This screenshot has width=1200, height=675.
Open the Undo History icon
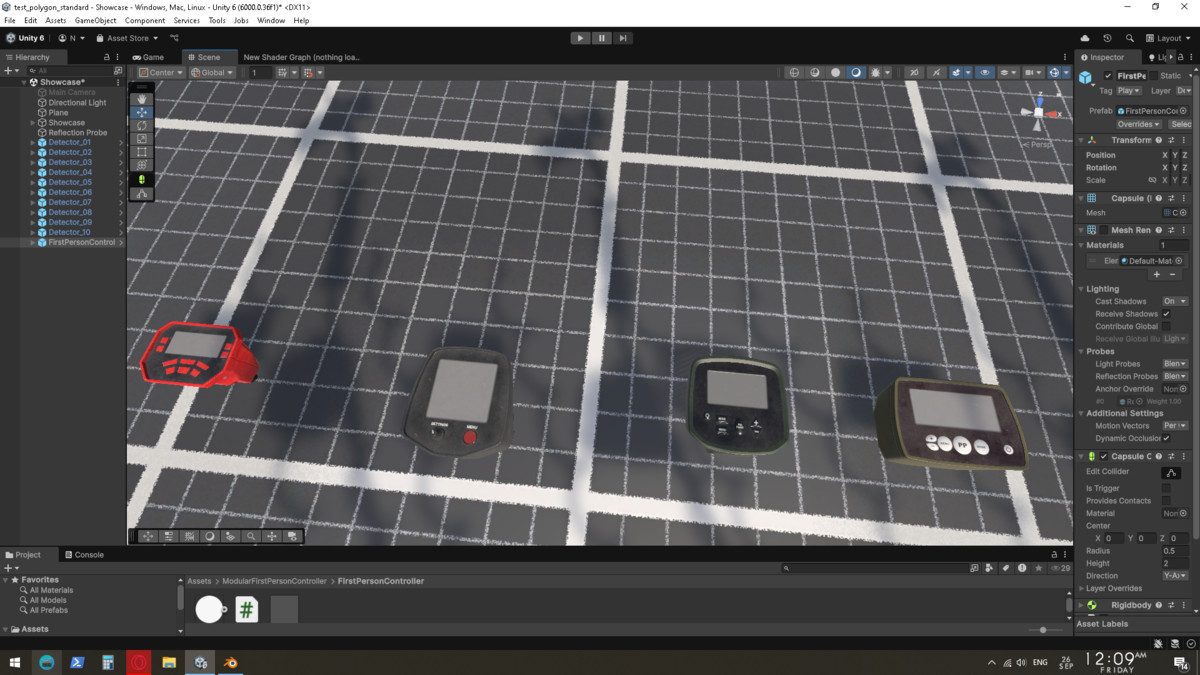click(x=1107, y=38)
